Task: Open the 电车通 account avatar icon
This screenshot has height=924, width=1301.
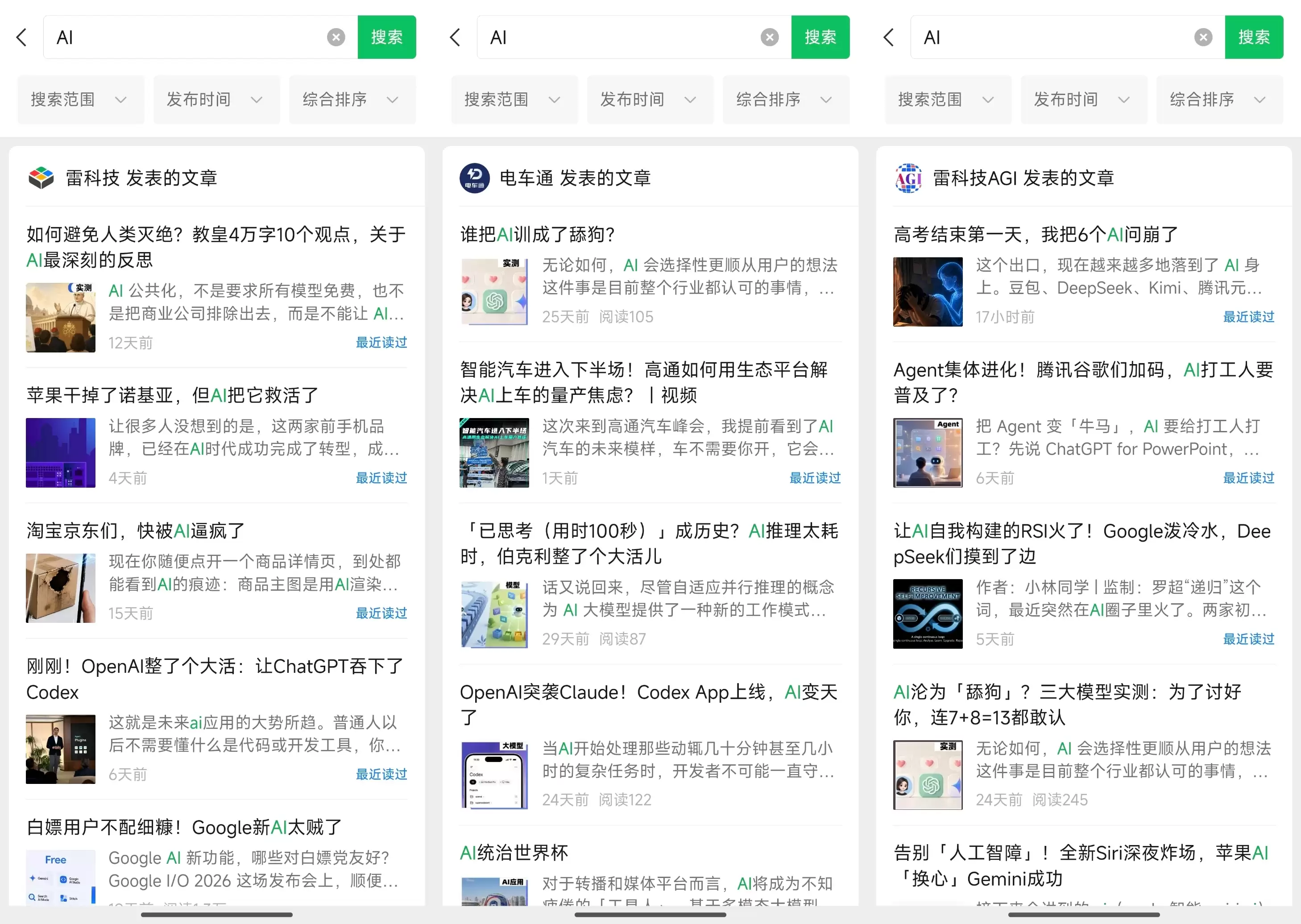Action: [474, 178]
